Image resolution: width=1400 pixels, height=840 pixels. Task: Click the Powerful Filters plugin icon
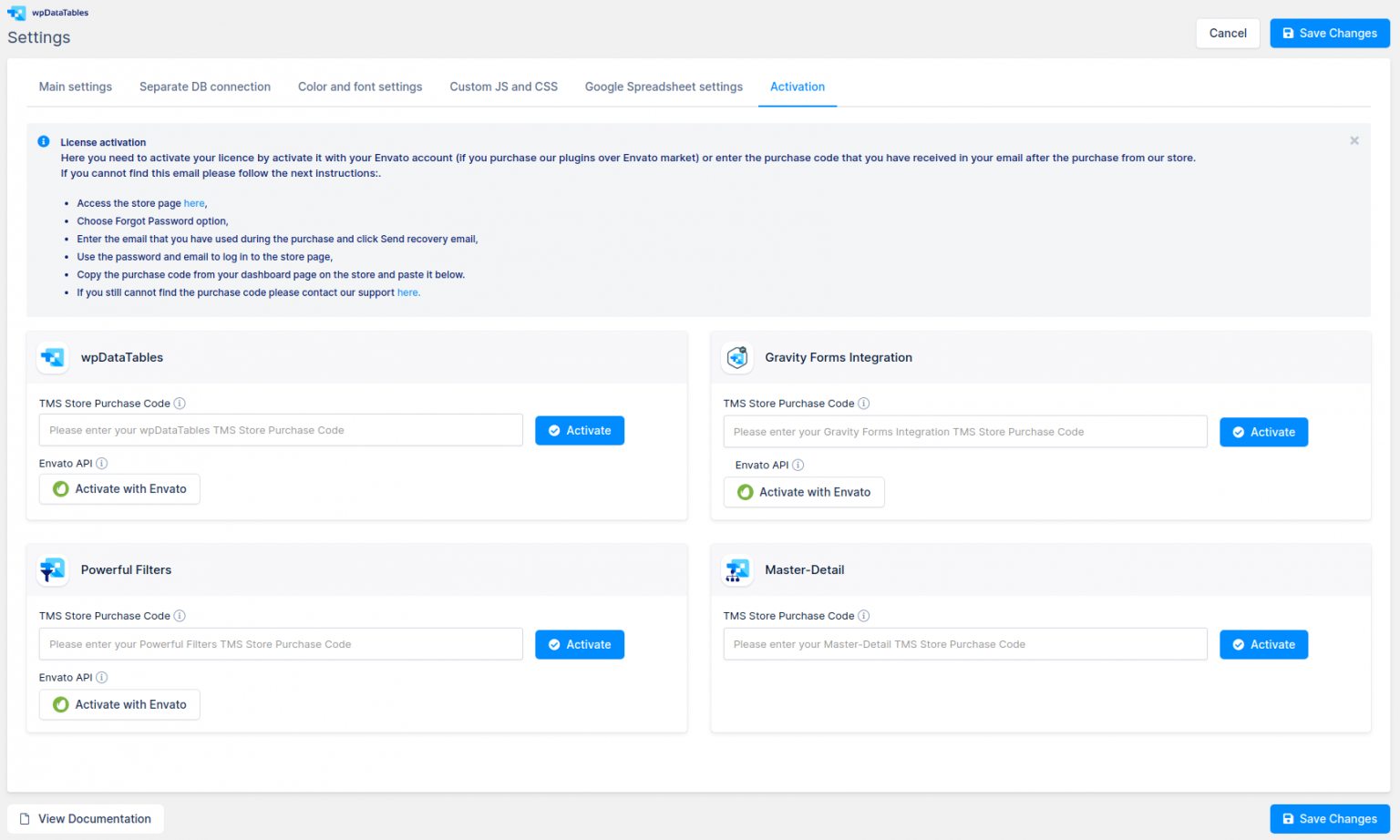tap(52, 570)
